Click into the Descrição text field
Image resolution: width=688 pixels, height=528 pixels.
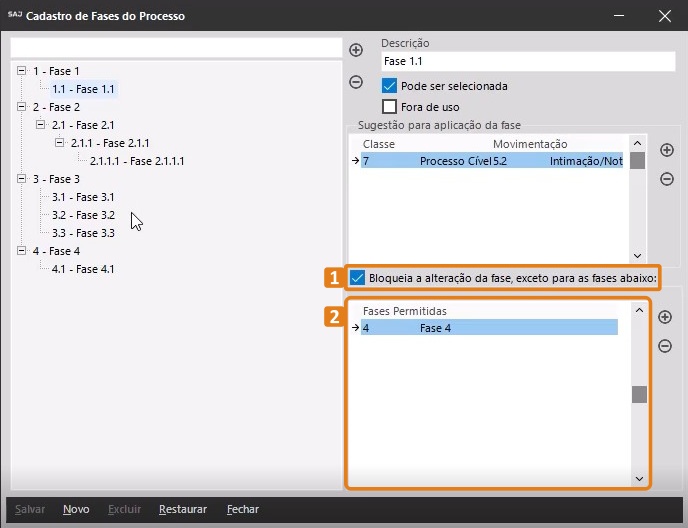tap(528, 62)
